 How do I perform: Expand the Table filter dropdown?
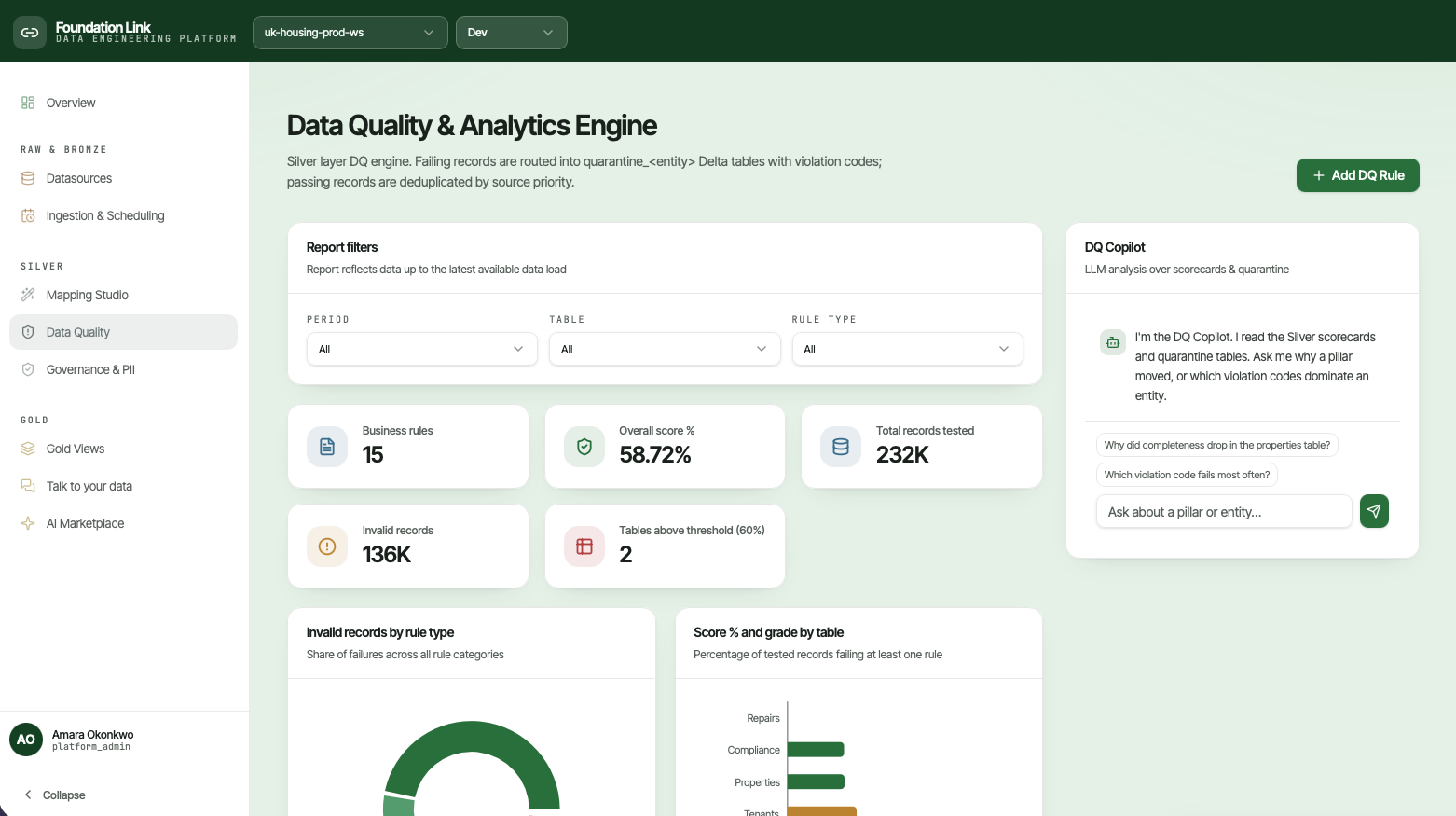(x=665, y=349)
